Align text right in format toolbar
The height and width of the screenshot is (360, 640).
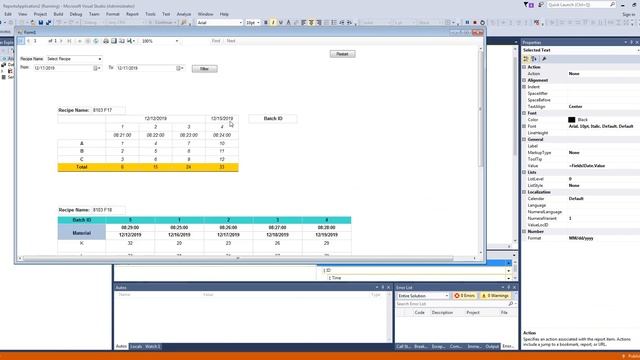pos(319,22)
